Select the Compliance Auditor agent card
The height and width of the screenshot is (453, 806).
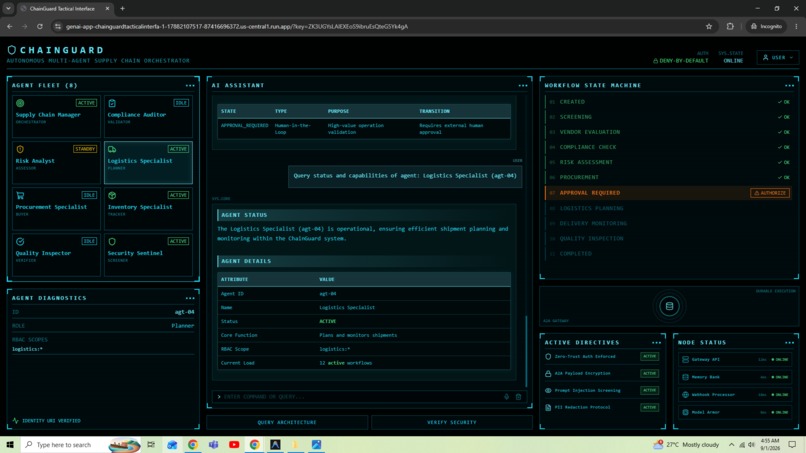pos(148,117)
